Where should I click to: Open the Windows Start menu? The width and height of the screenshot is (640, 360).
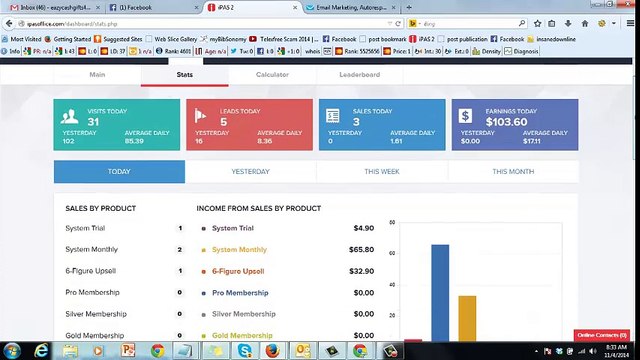point(12,351)
